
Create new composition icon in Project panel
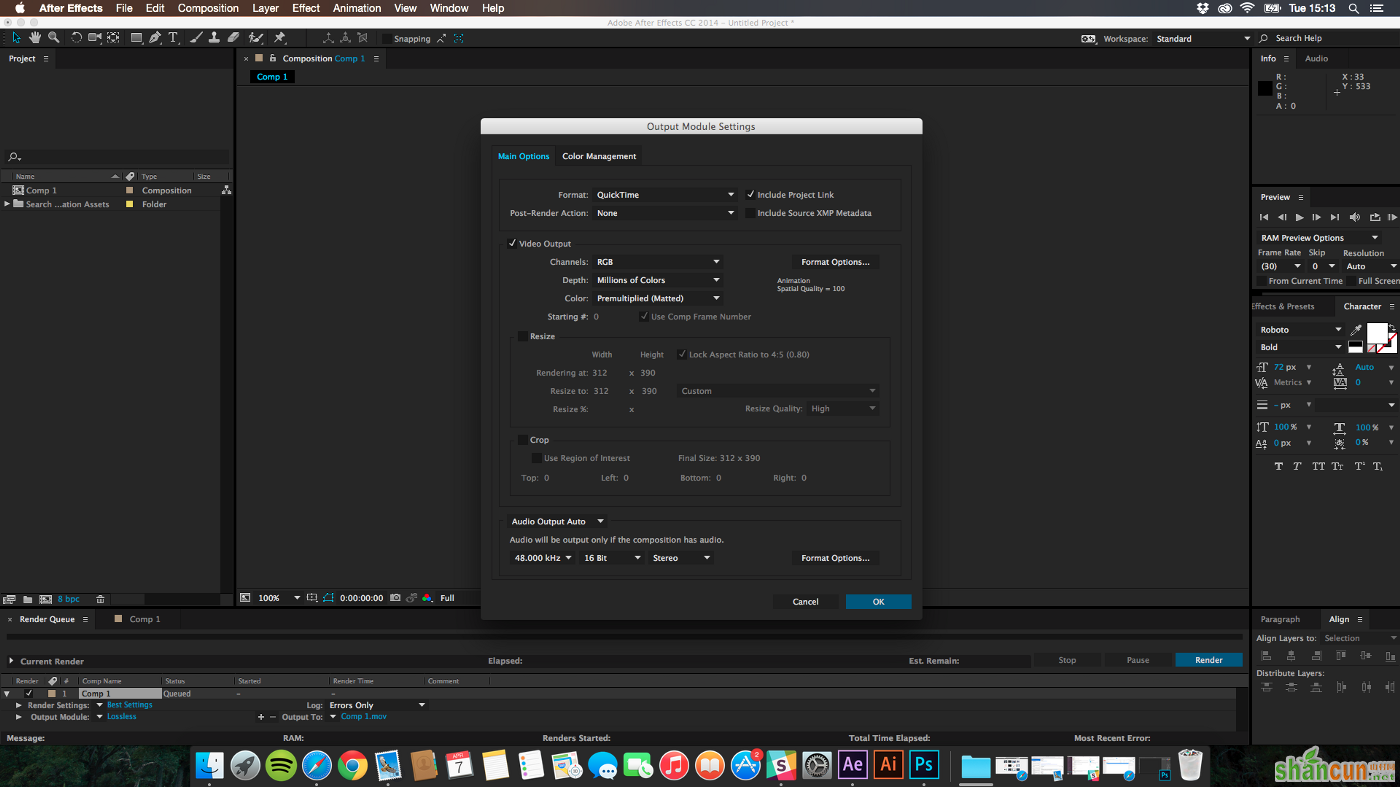tap(45, 599)
